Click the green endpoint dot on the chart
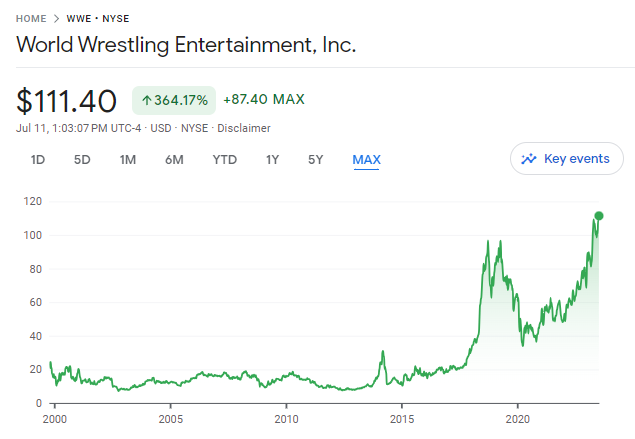 pos(599,215)
